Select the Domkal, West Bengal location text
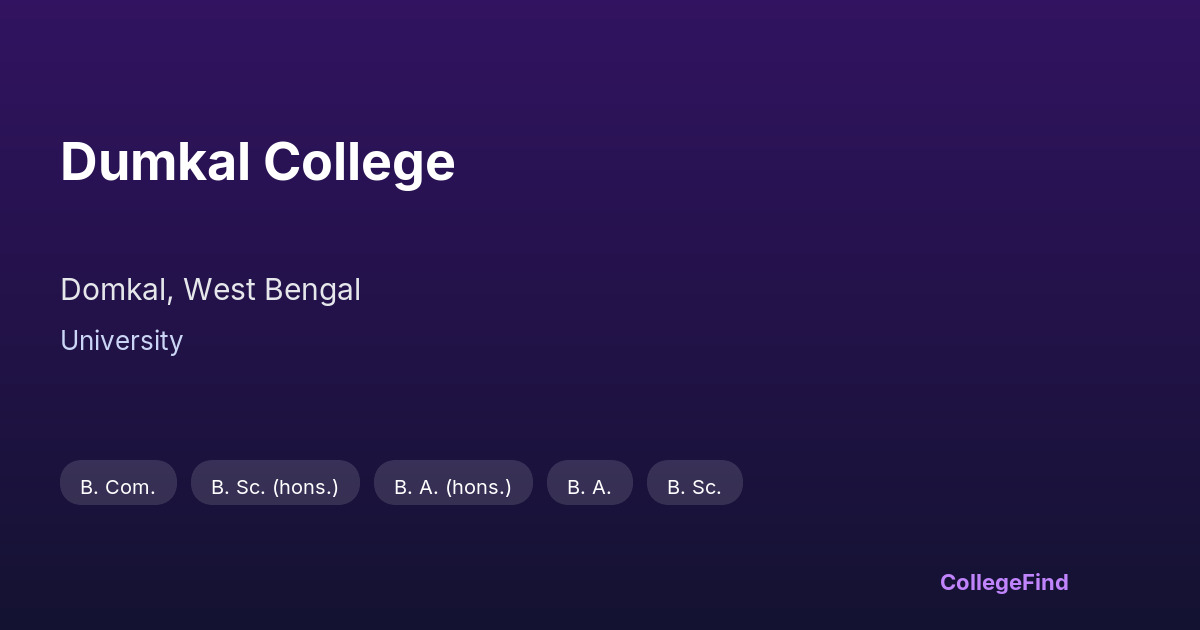Viewport: 1200px width, 630px height. [x=210, y=290]
